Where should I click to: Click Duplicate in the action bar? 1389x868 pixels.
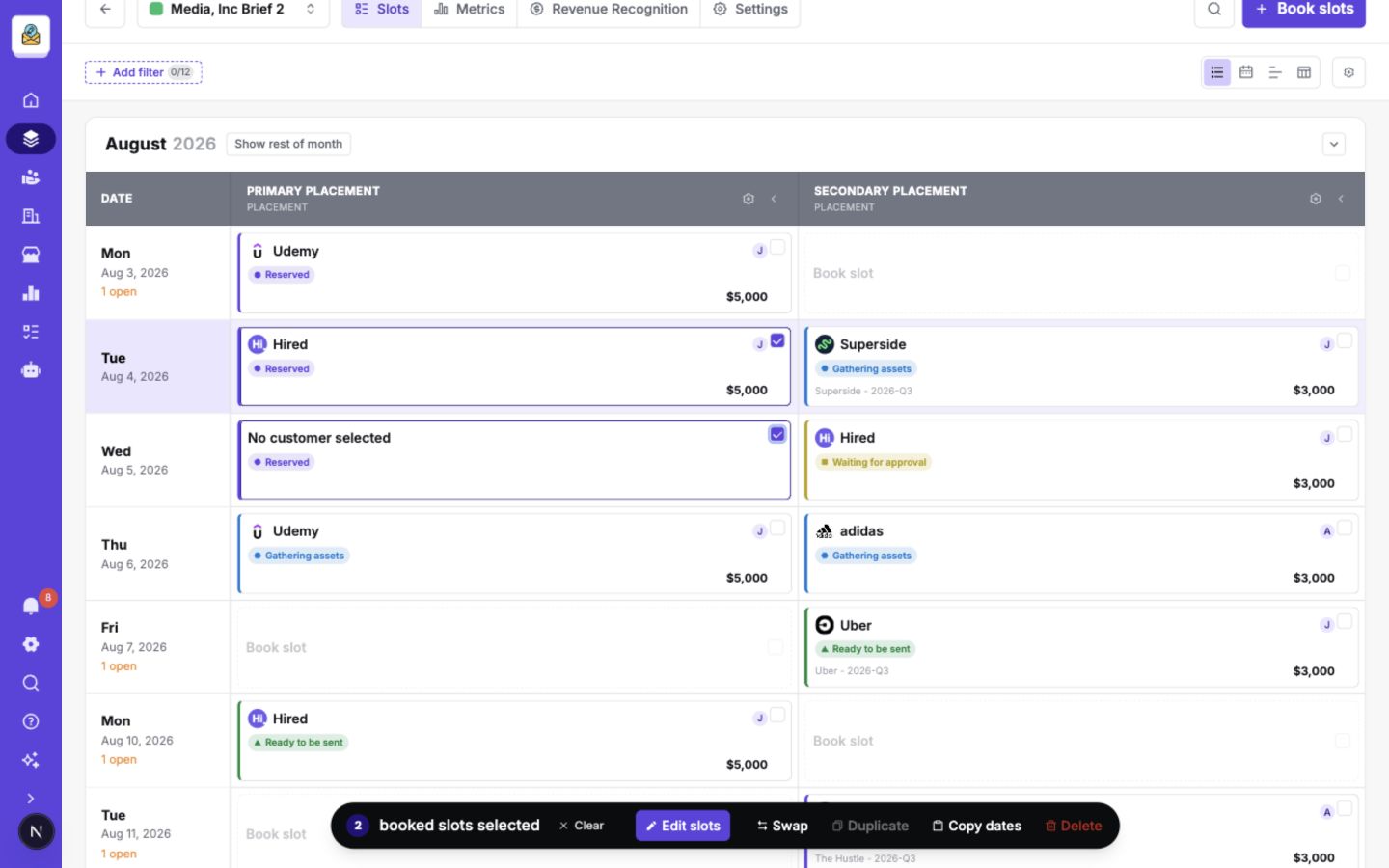870,826
